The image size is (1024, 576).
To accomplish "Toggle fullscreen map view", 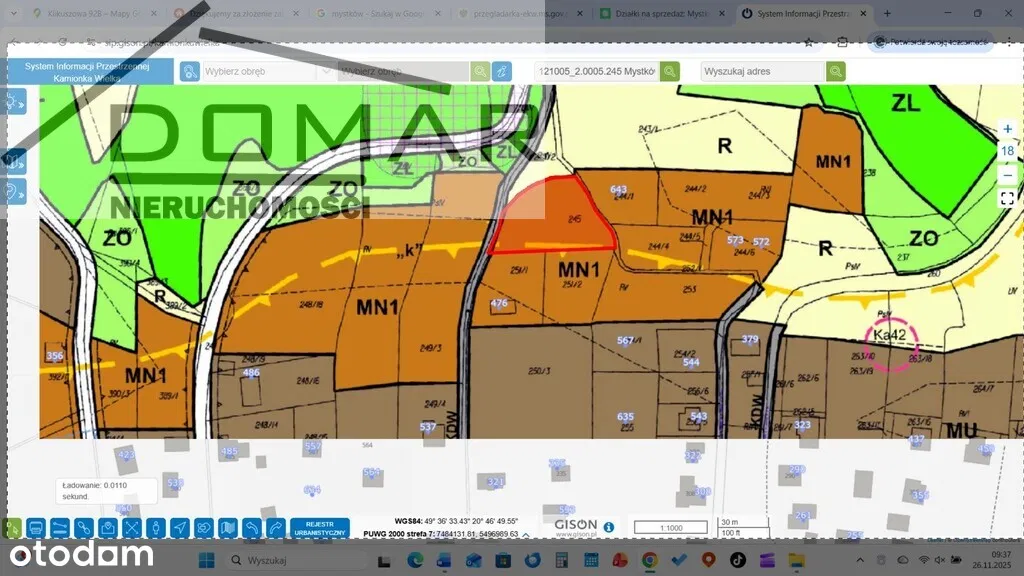I will point(1007,198).
